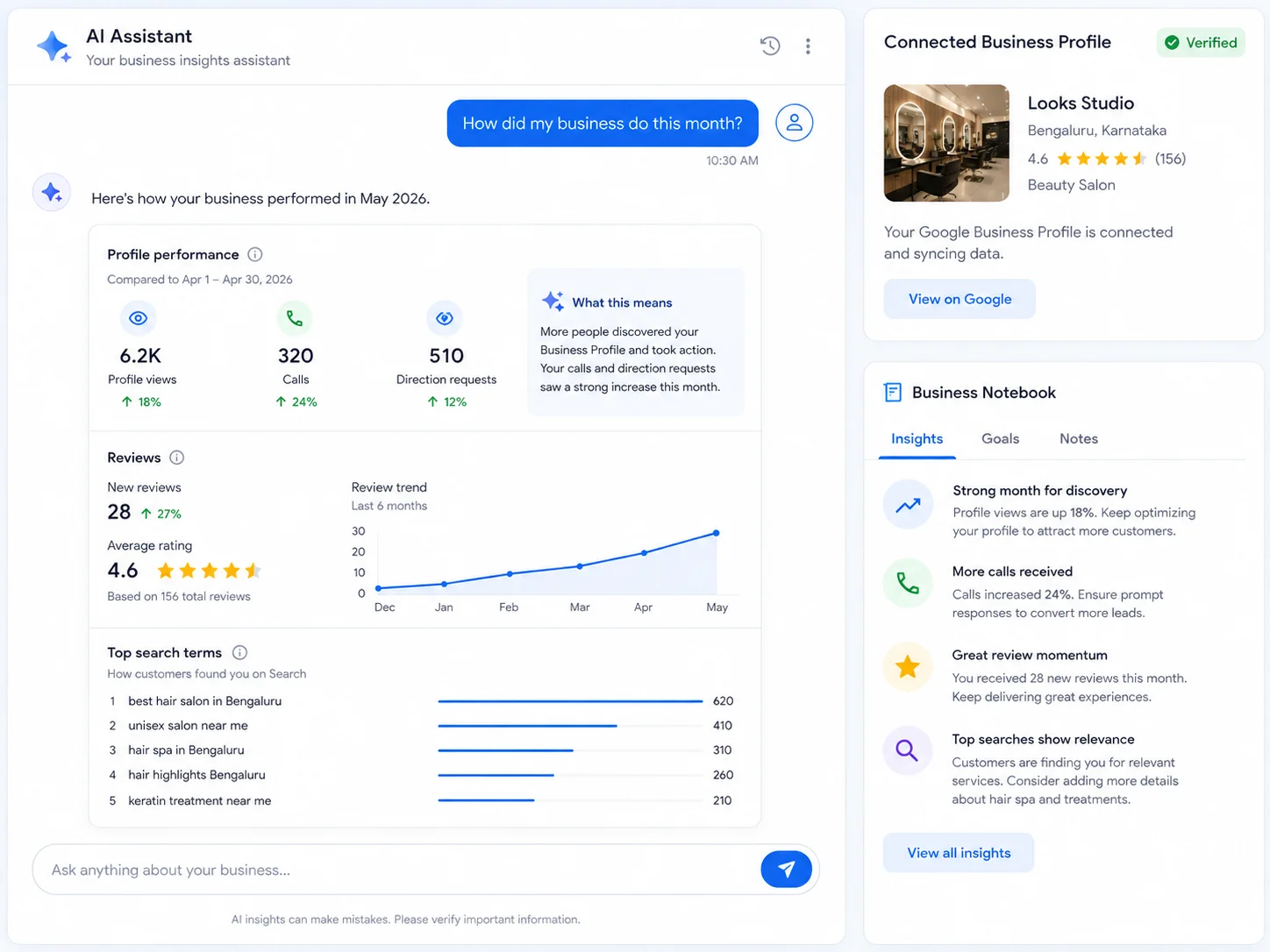Click the 10:30 AM message timestamp

tap(732, 160)
